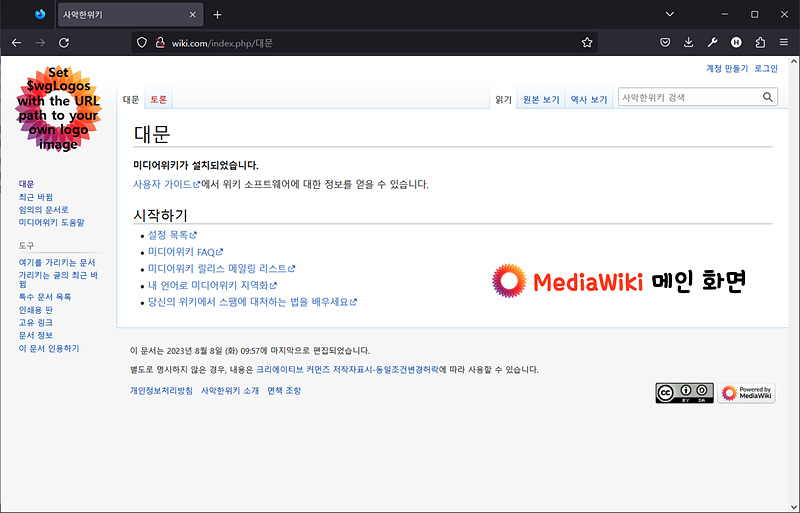The height and width of the screenshot is (513, 800).
Task: Open 미디어위키 릴리스 메일링 리스트 link
Action: tap(221, 268)
